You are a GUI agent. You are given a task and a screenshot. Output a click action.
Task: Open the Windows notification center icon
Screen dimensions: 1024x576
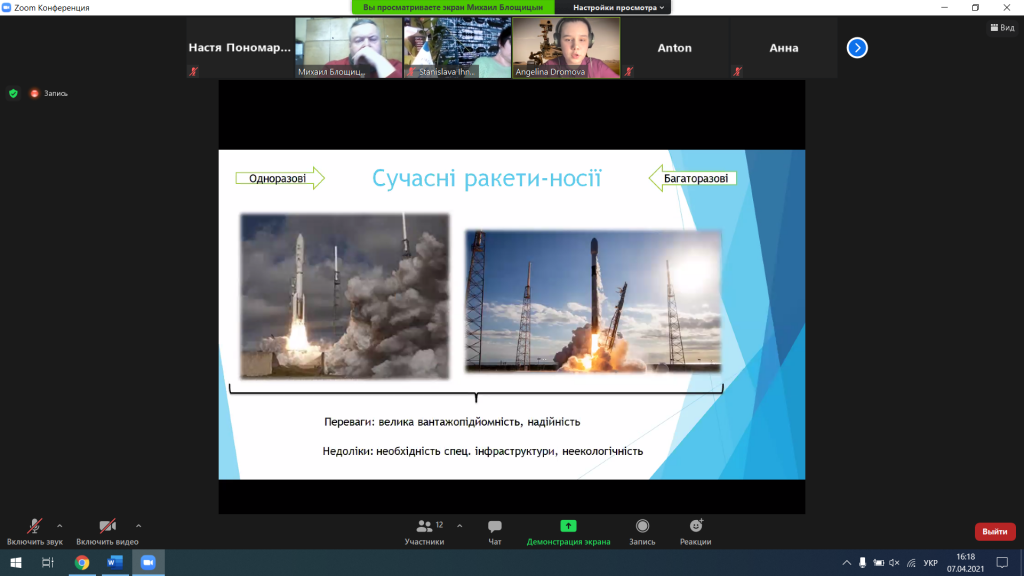tap(1002, 562)
